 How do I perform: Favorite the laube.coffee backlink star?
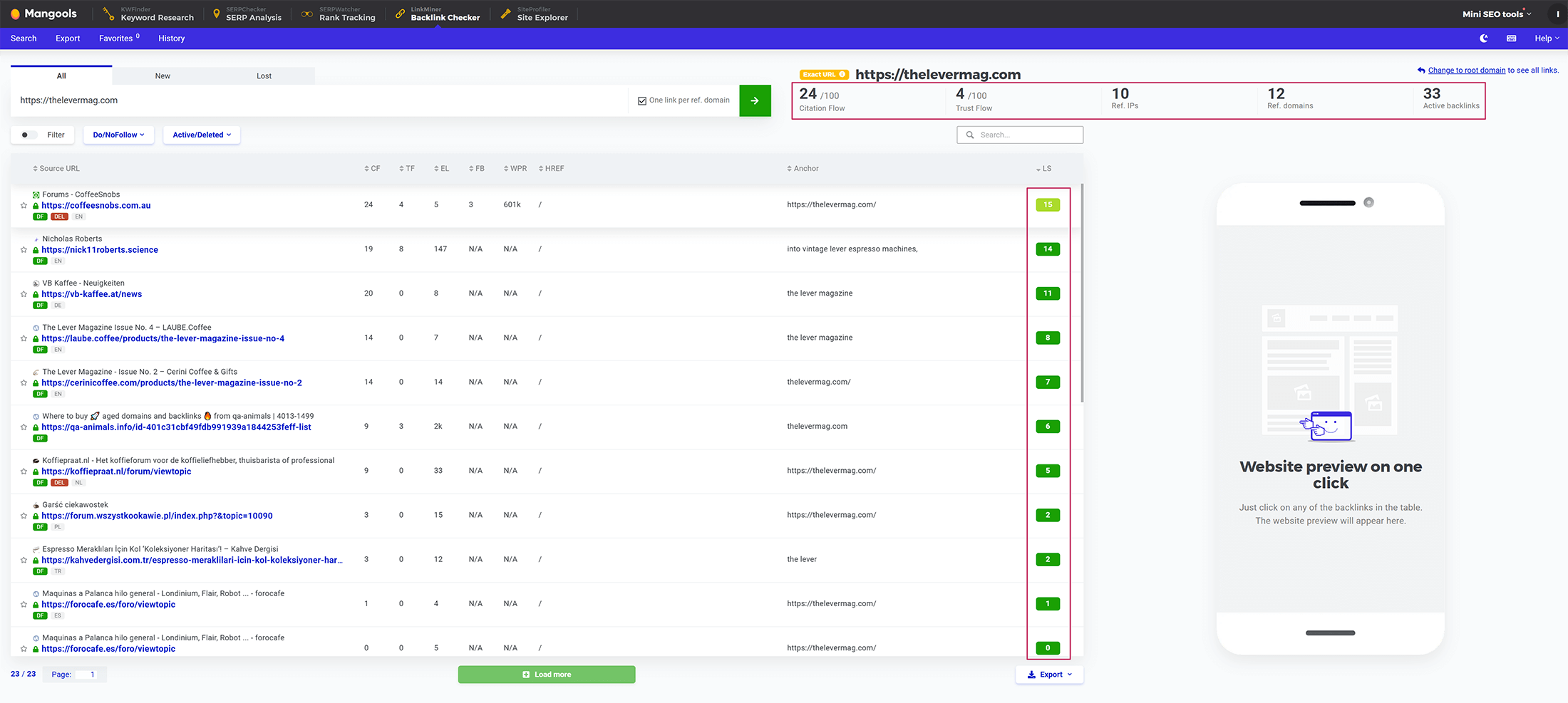(x=24, y=338)
